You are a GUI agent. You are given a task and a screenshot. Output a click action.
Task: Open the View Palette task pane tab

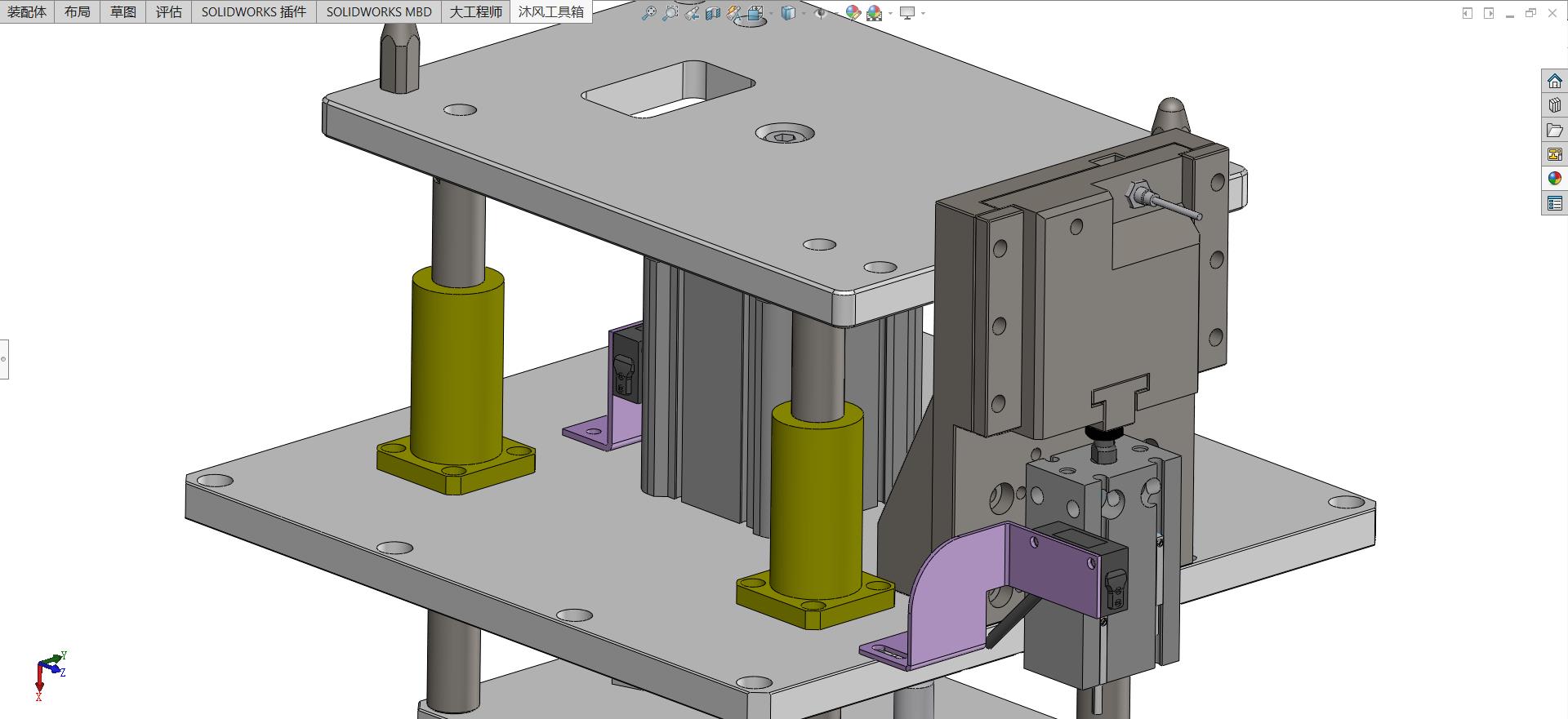click(1554, 154)
